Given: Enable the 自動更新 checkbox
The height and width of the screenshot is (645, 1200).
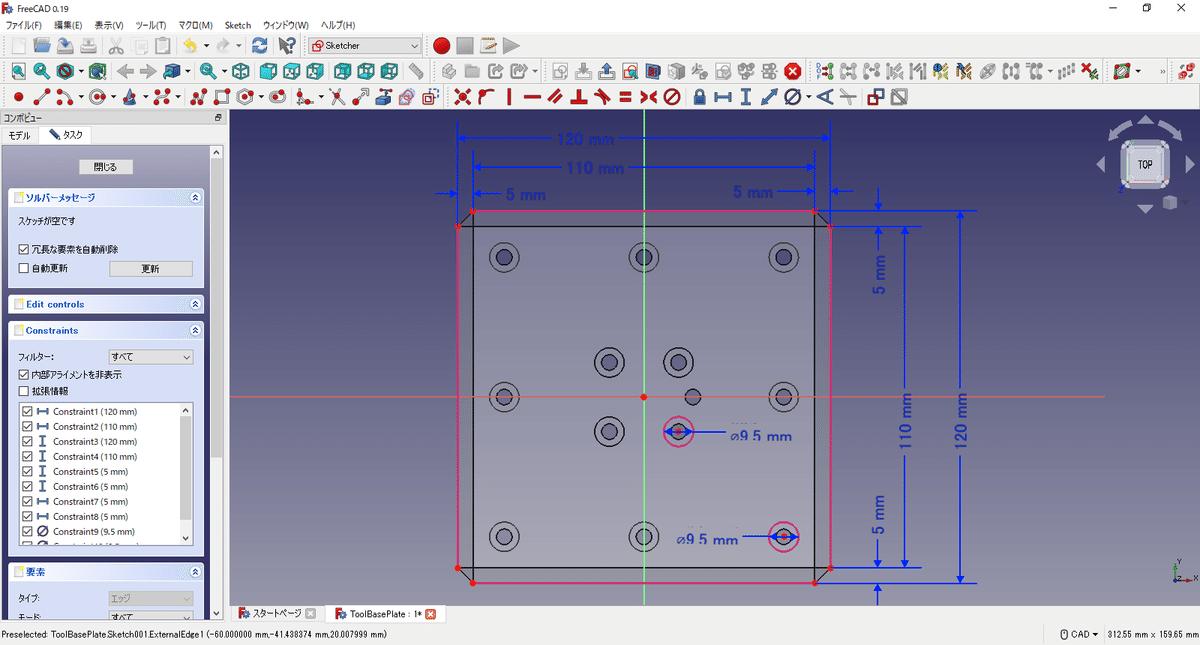Looking at the screenshot, I should coord(24,269).
